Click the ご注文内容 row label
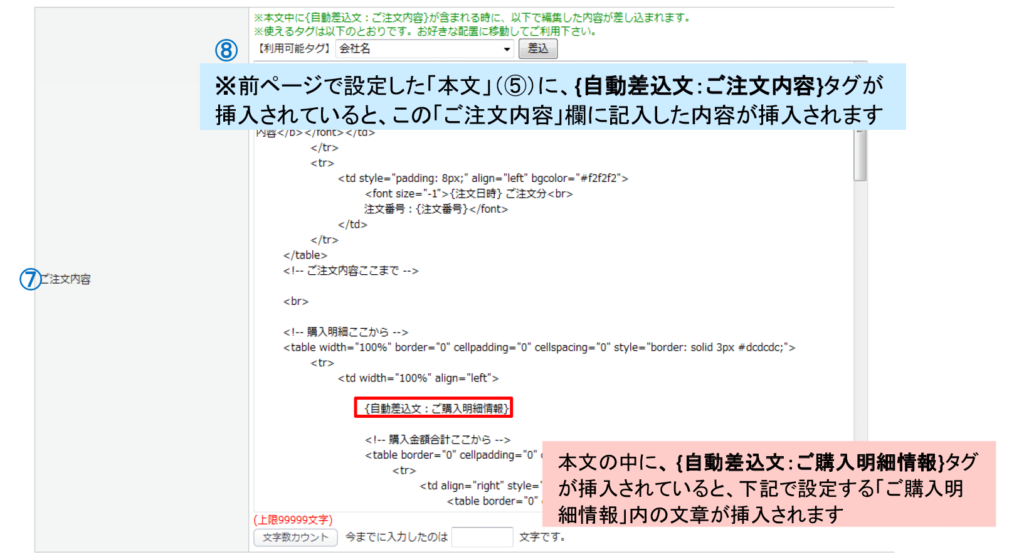This screenshot has width=1024, height=559. tap(65, 280)
